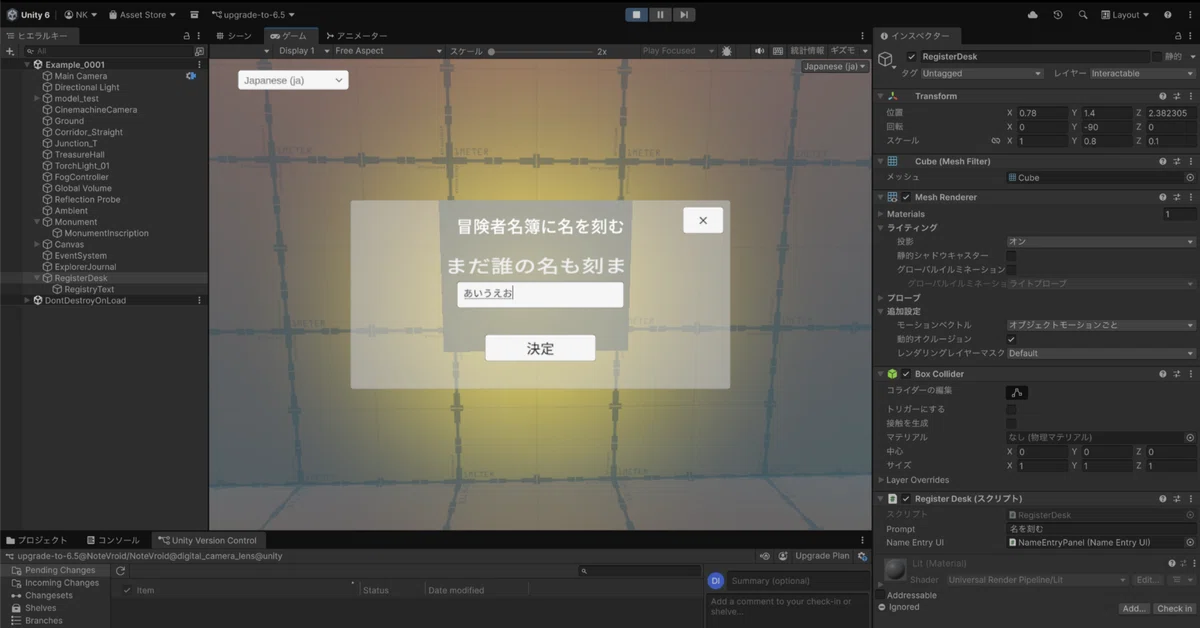Viewport: 1200px width, 628px height.
Task: Open Mesh Renderer context menu dots
Action: 1191,197
